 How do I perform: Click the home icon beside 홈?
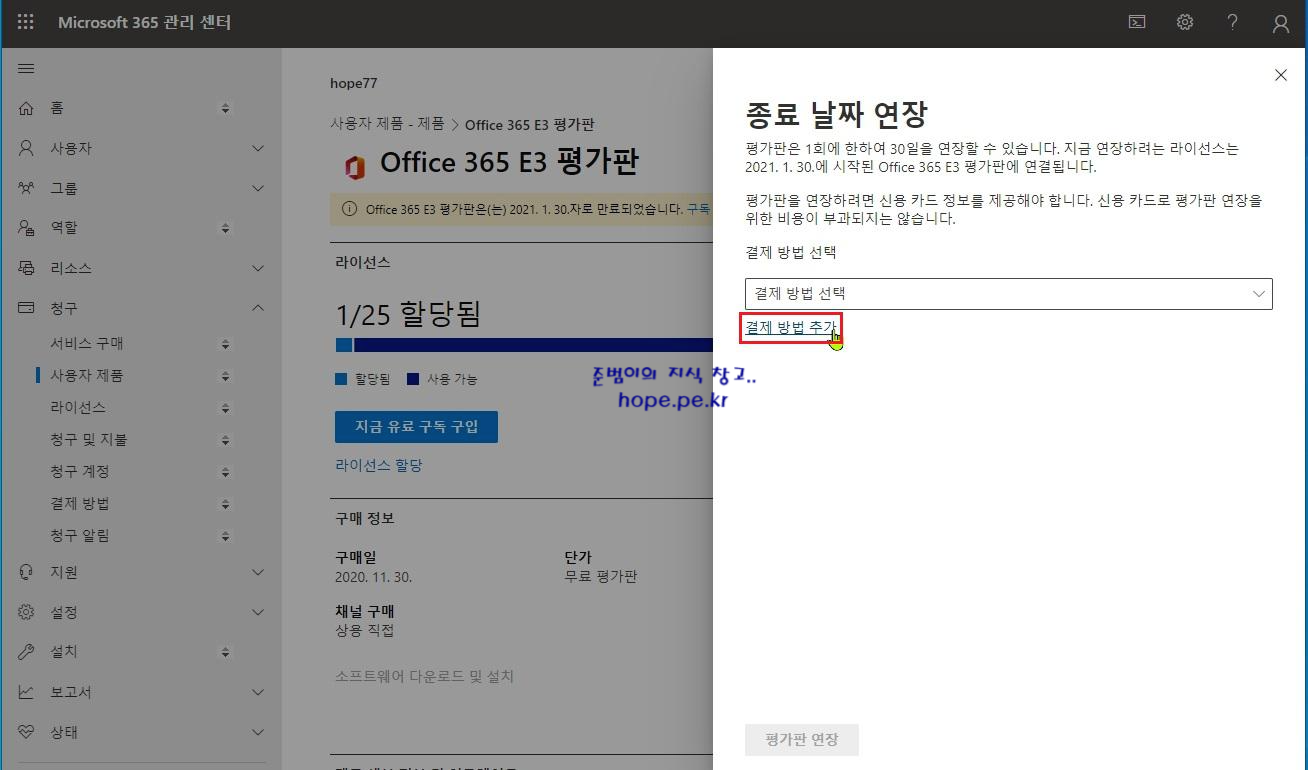tap(27, 108)
